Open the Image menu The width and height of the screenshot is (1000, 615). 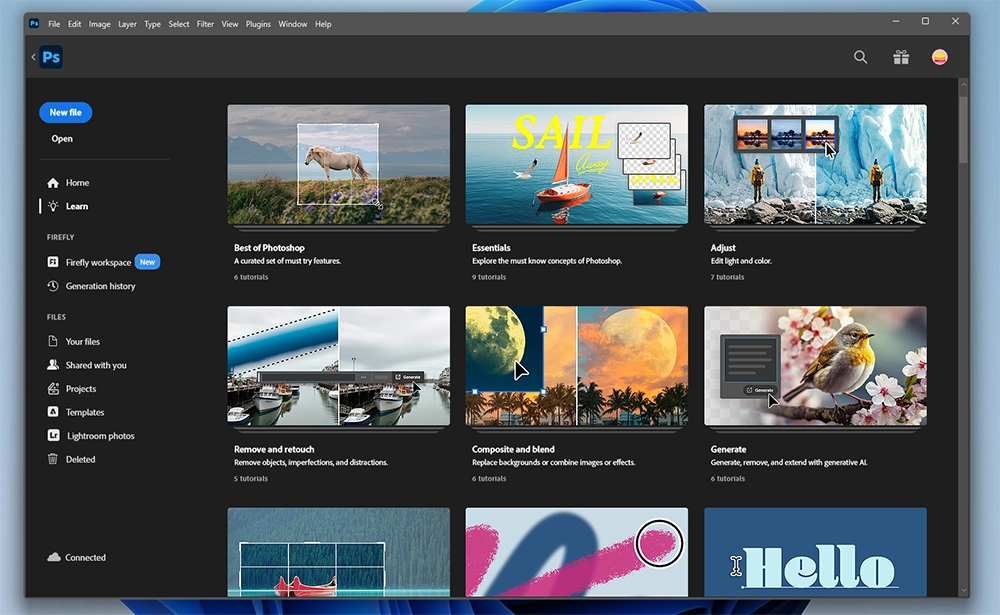point(99,24)
